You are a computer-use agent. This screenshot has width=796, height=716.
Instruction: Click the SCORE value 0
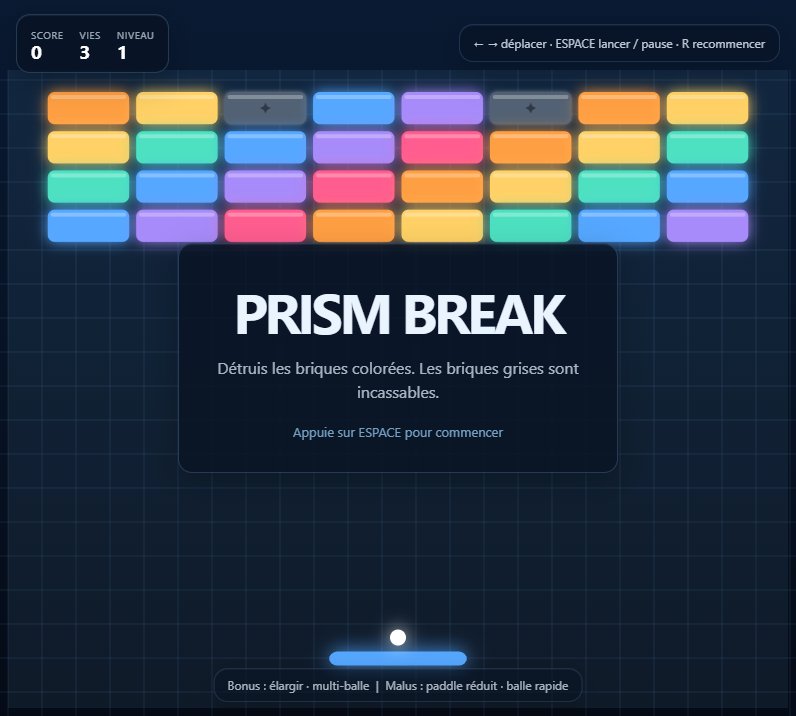click(36, 53)
